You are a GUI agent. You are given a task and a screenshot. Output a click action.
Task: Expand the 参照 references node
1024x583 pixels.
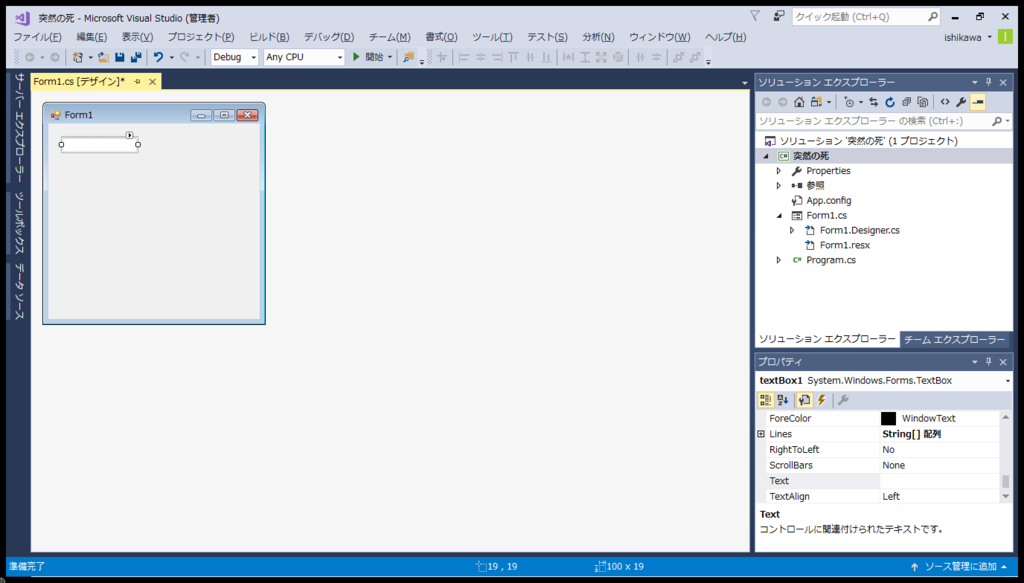click(x=778, y=186)
